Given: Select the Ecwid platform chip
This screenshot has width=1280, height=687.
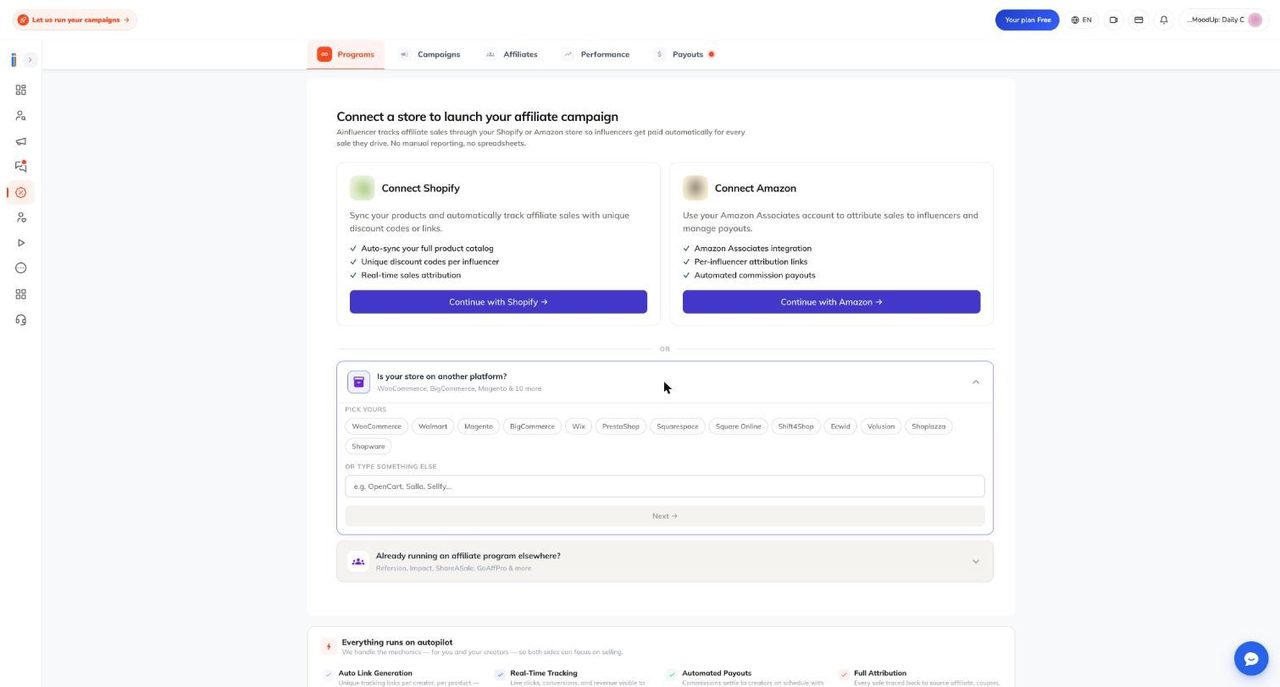Looking at the screenshot, I should click(x=840, y=426).
